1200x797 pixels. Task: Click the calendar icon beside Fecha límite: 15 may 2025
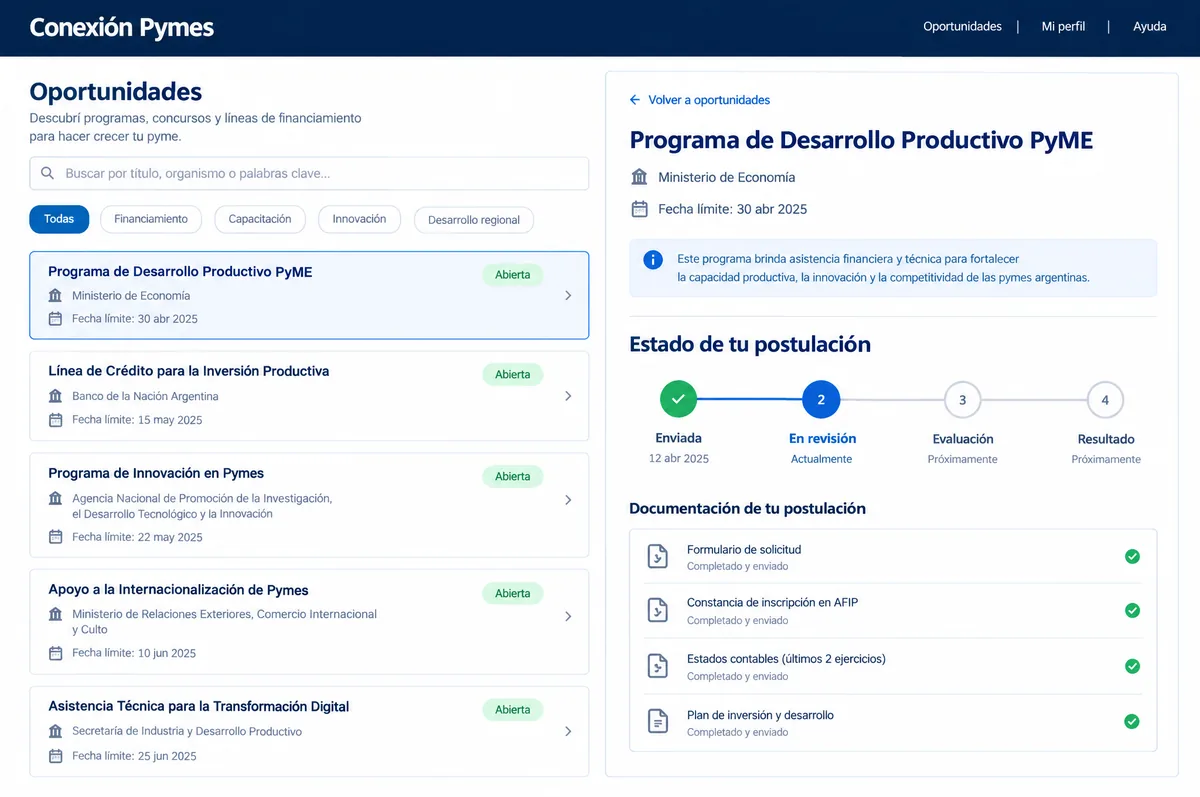55,420
